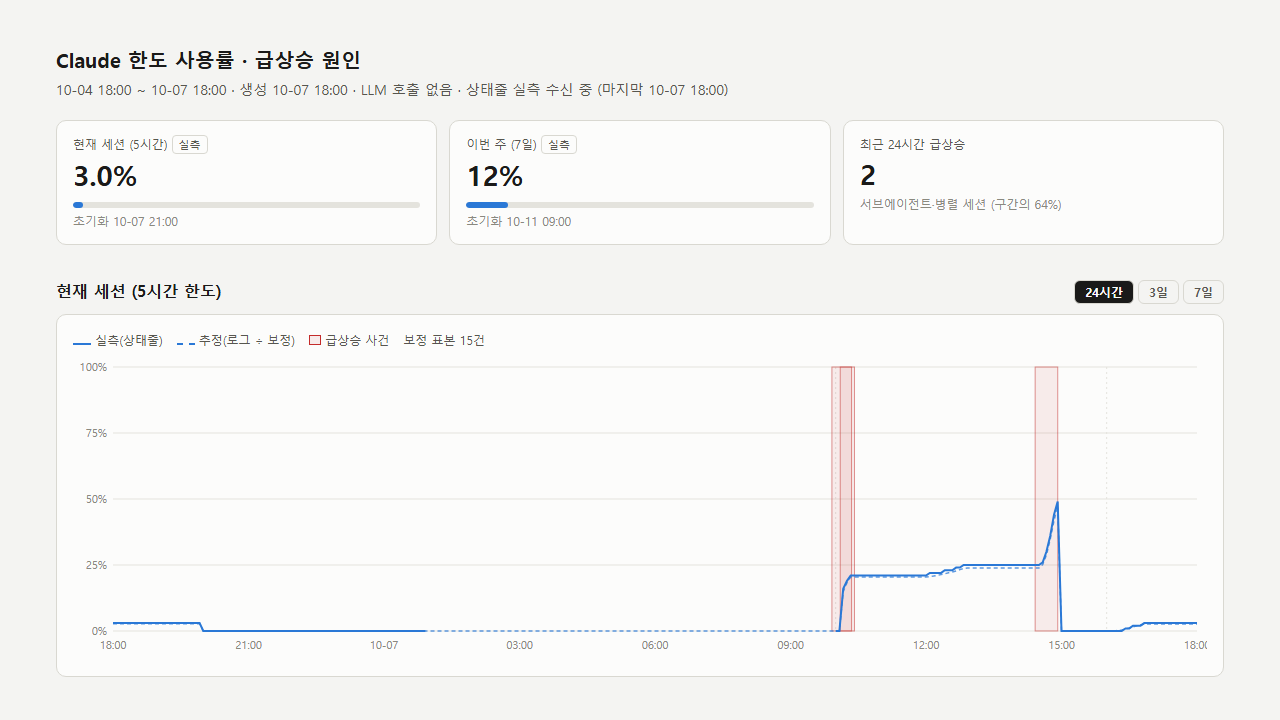Click the 06:00 x-axis label
Screen dimensions: 1280x720
click(x=655, y=646)
